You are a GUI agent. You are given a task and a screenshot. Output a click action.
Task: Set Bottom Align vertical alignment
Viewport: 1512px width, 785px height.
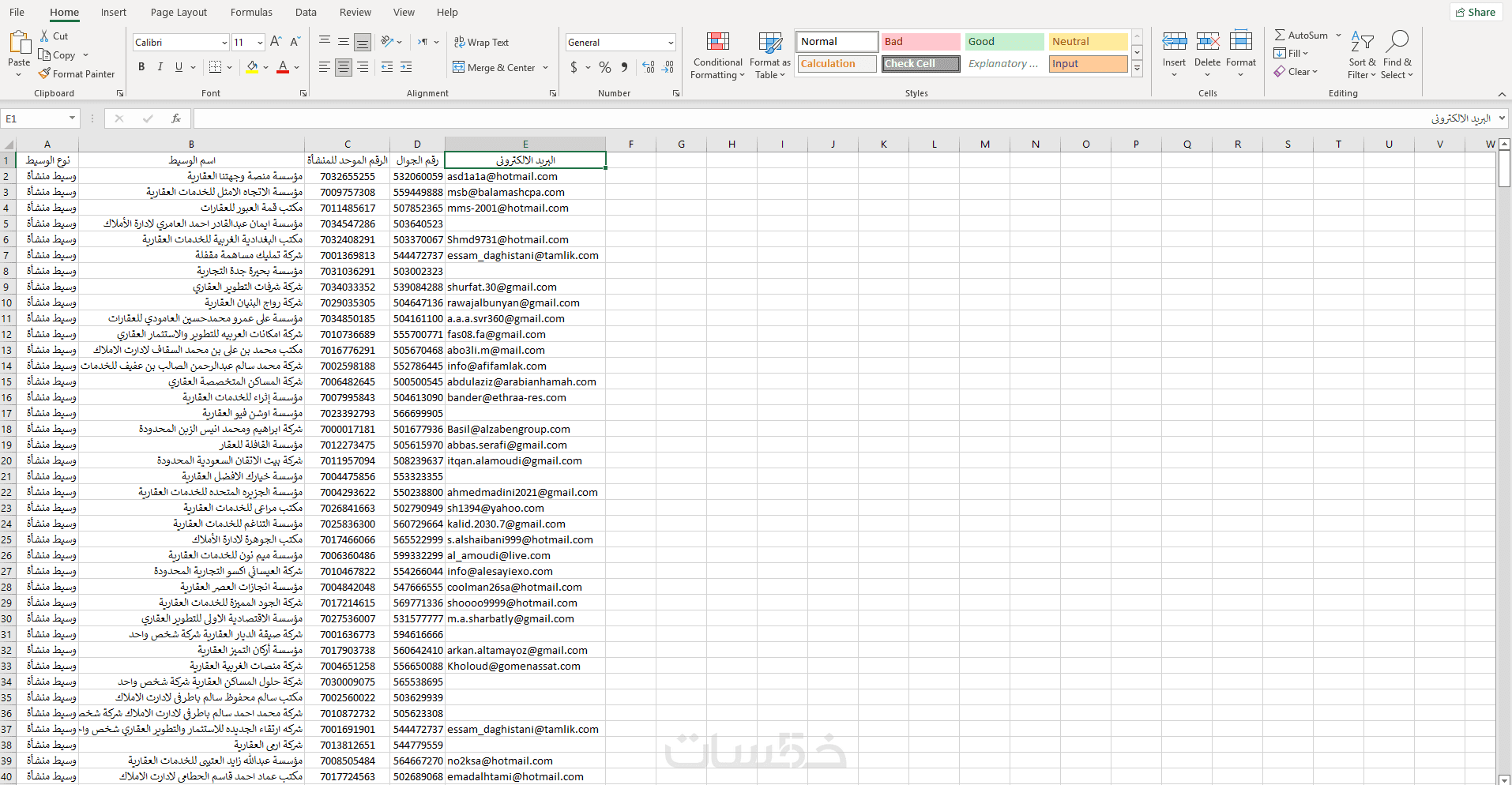363,42
